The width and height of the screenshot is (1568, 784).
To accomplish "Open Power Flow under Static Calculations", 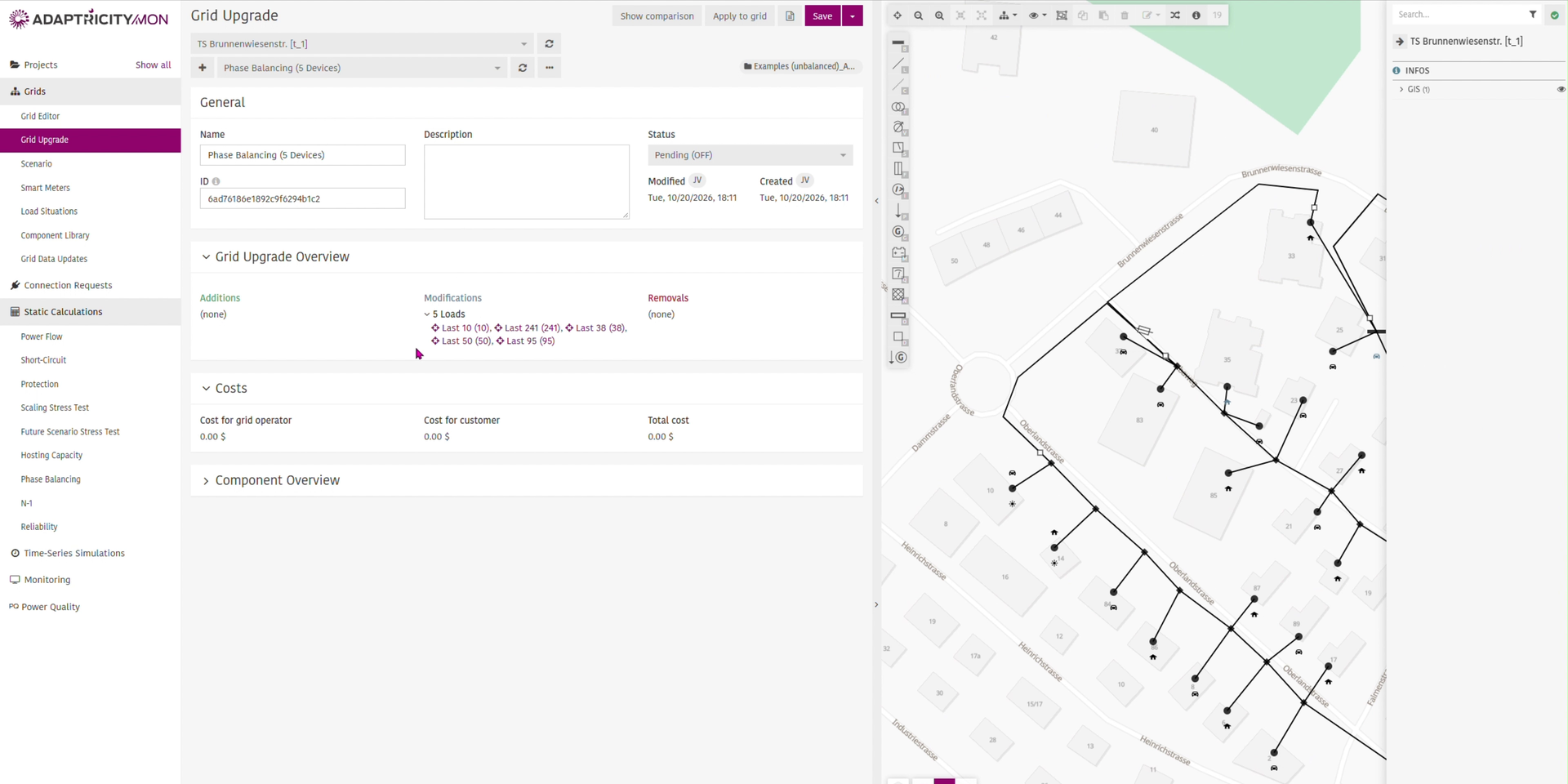I will [42, 336].
